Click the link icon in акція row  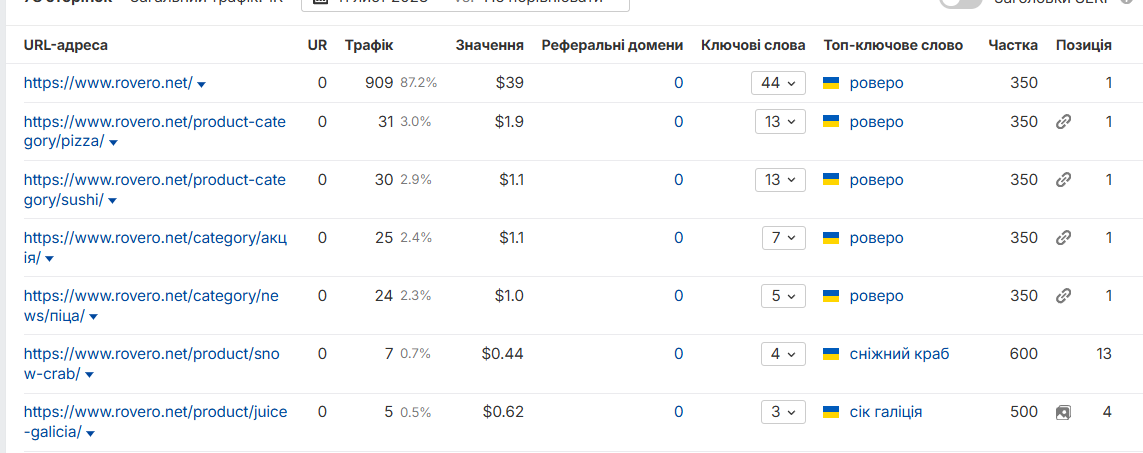click(1063, 238)
